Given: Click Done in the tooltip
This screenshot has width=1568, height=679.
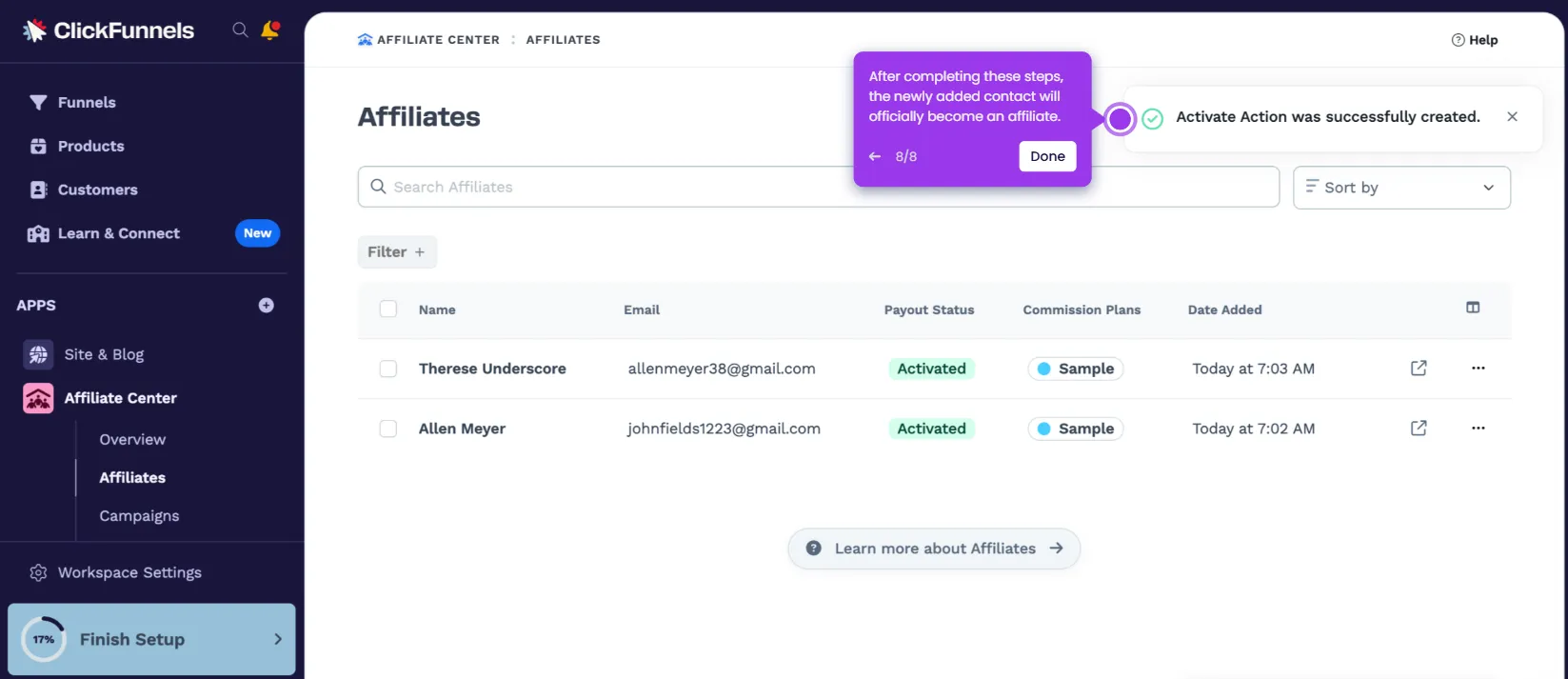Looking at the screenshot, I should pyautogui.click(x=1047, y=156).
